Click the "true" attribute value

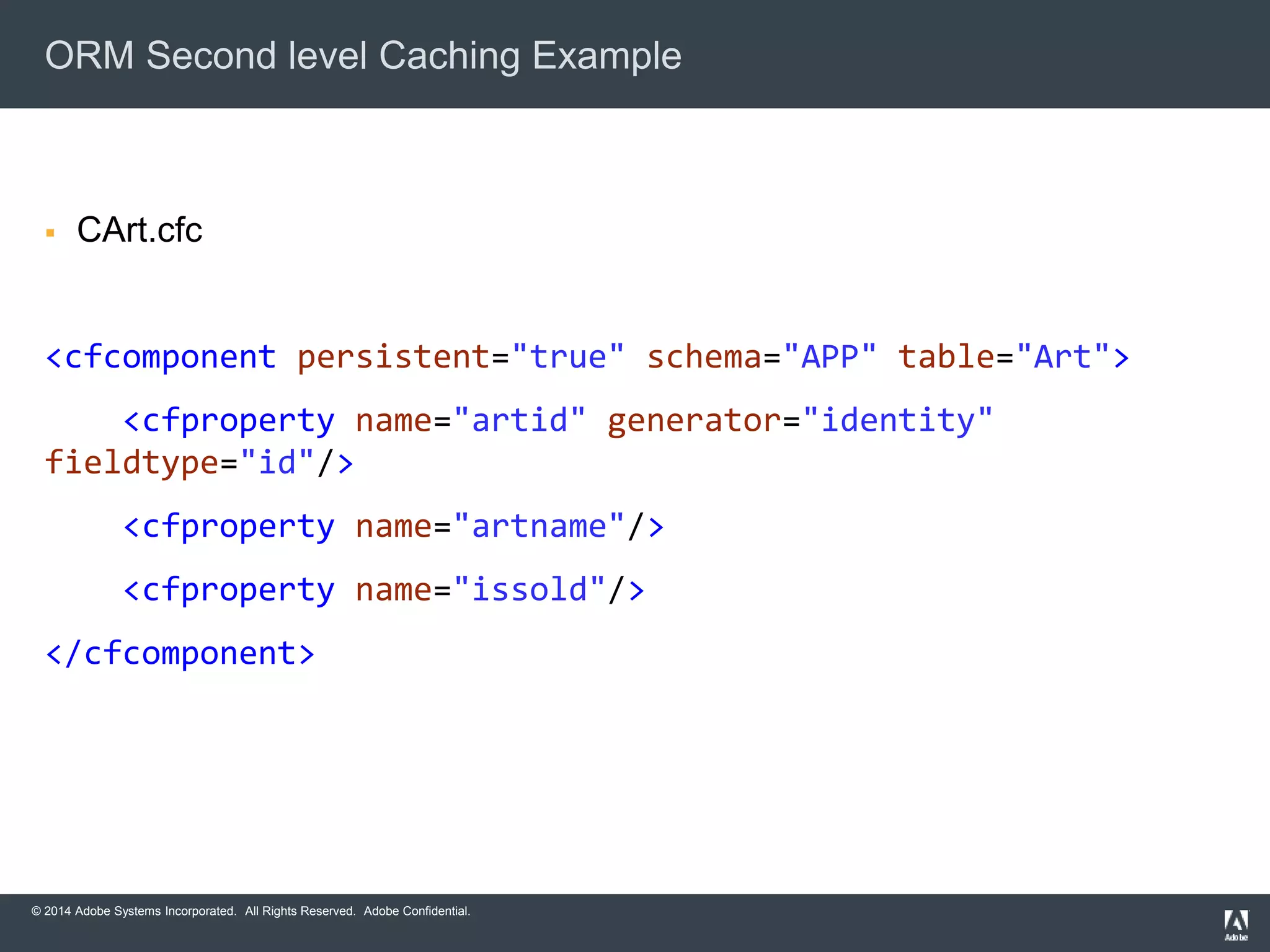568,358
